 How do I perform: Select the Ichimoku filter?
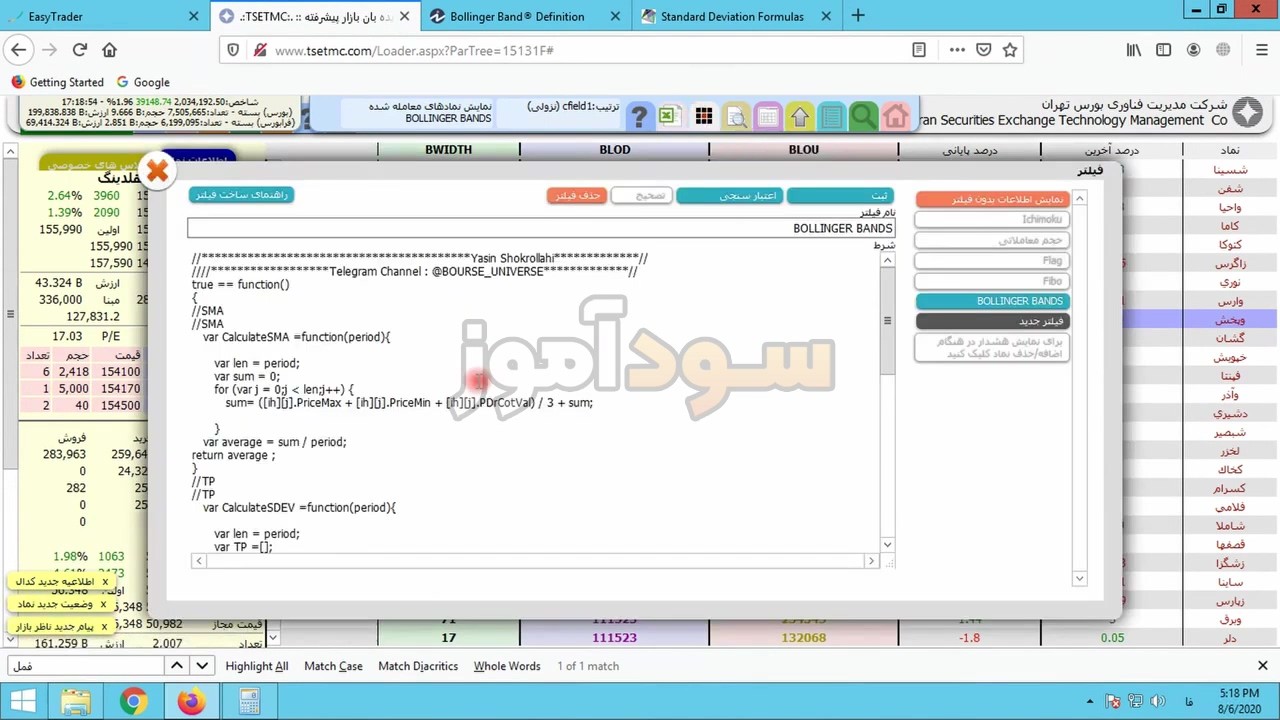tap(992, 219)
